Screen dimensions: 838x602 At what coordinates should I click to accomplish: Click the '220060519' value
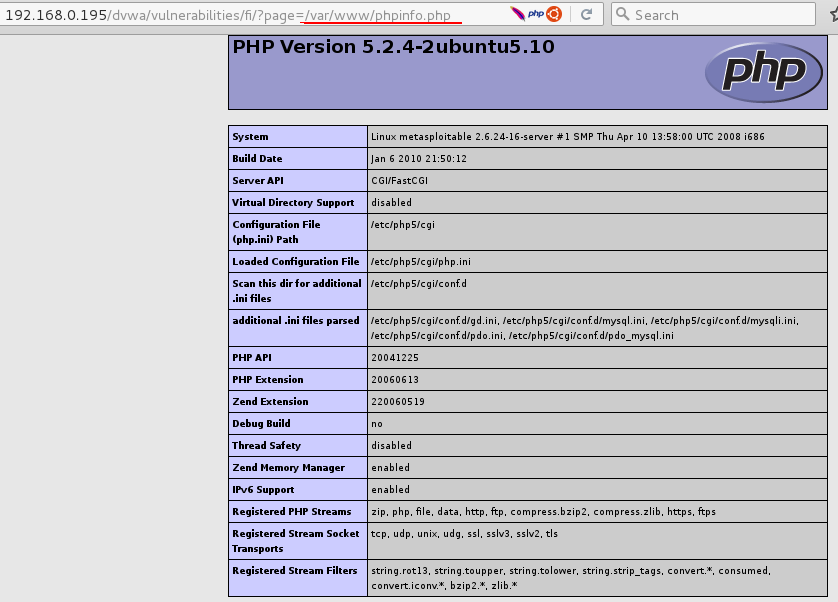(x=398, y=402)
